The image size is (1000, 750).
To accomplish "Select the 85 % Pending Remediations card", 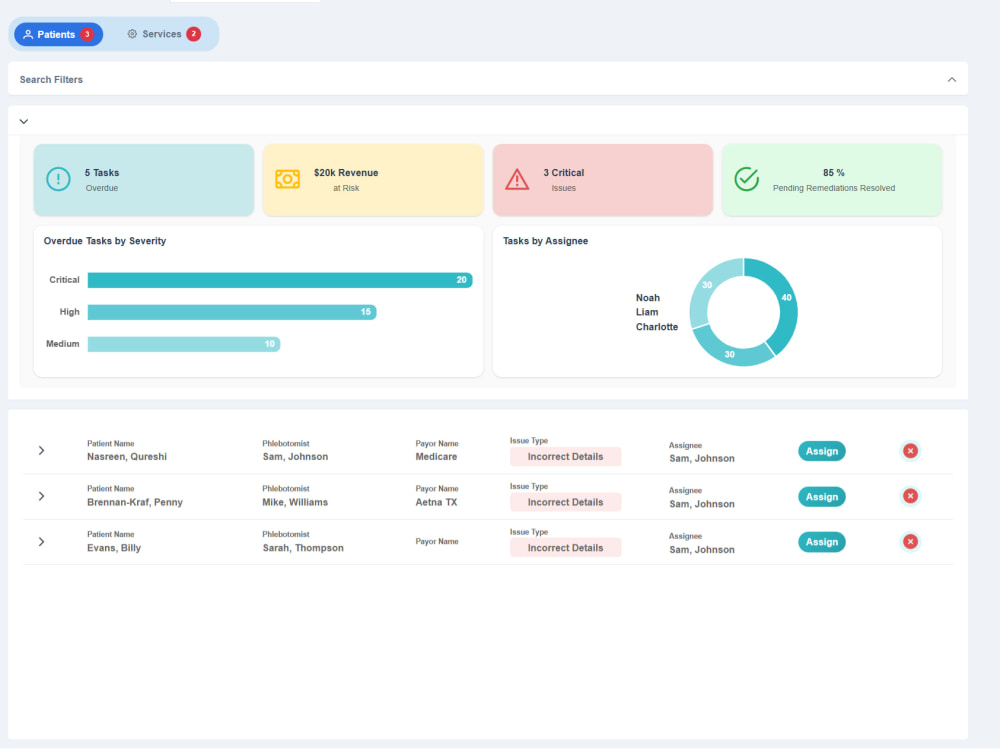I will (832, 180).
